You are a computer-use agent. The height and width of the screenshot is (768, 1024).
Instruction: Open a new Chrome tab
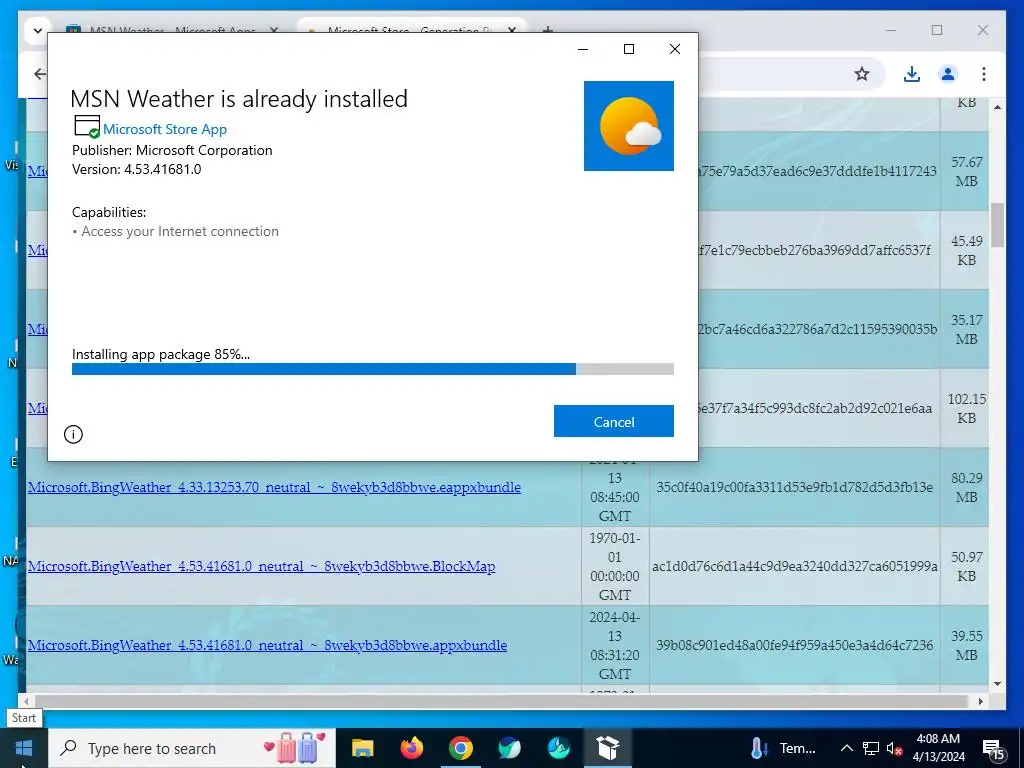[x=548, y=30]
